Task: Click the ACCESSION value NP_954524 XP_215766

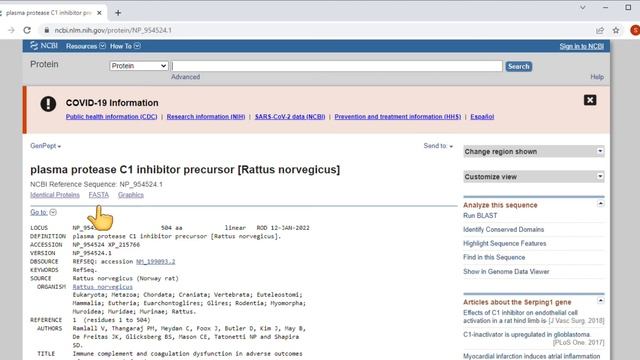Action: coord(106,245)
